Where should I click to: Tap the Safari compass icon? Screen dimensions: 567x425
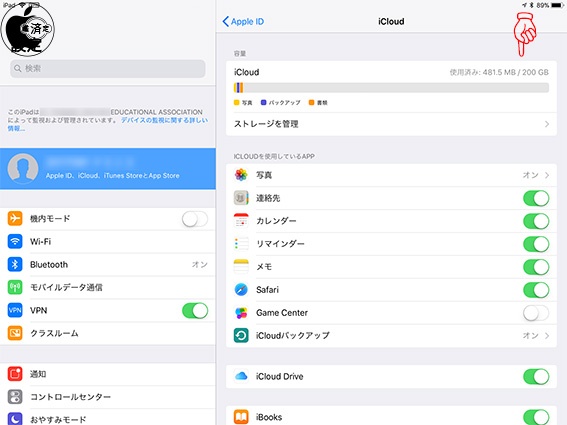click(x=241, y=290)
